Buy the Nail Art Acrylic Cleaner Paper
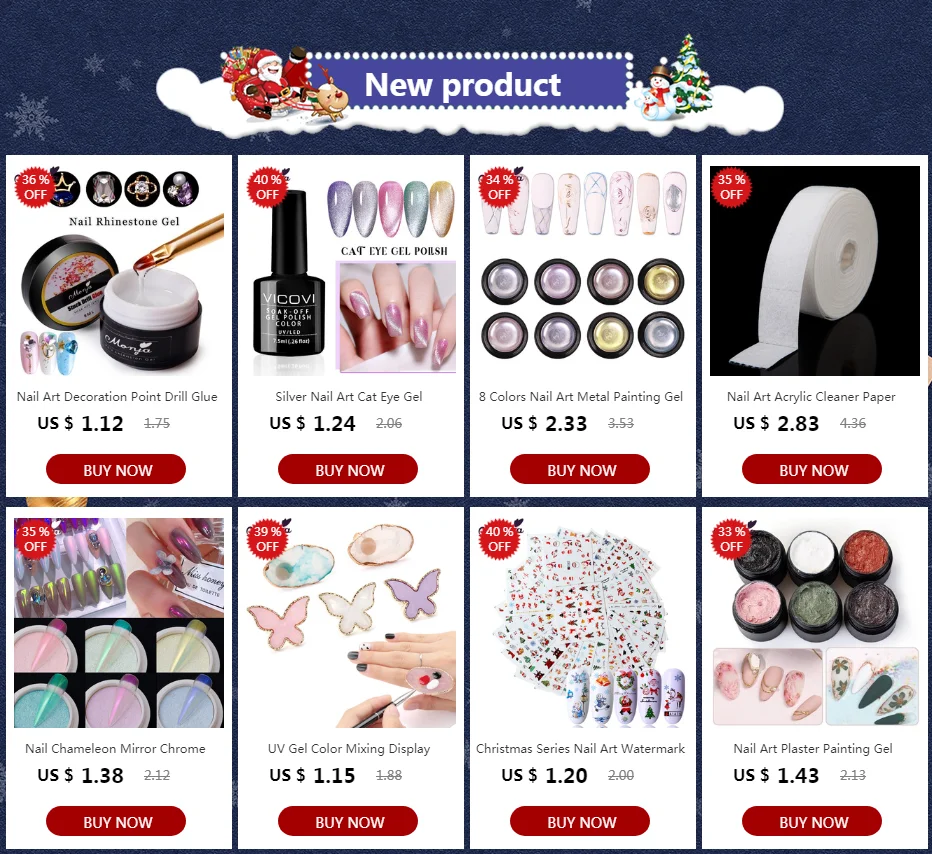Image resolution: width=932 pixels, height=854 pixels. [811, 469]
